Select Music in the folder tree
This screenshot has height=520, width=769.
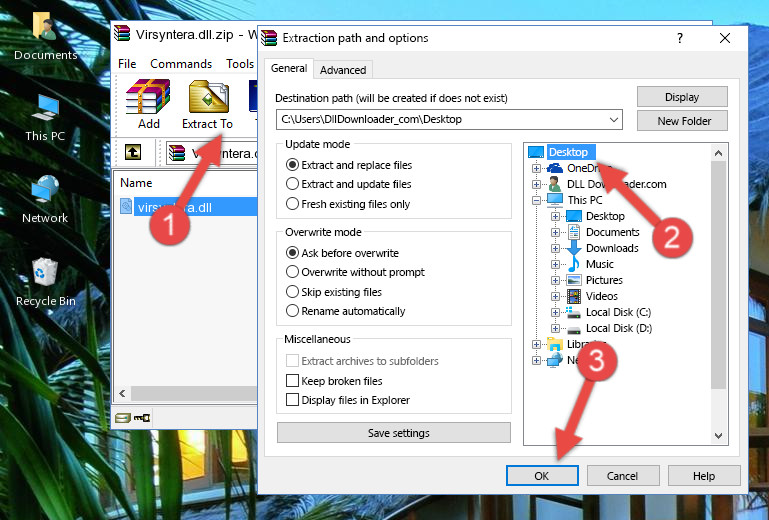click(599, 264)
